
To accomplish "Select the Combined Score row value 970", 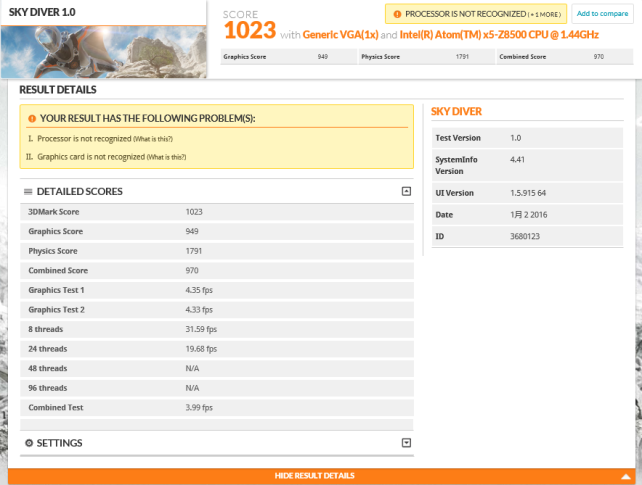I will point(192,271).
